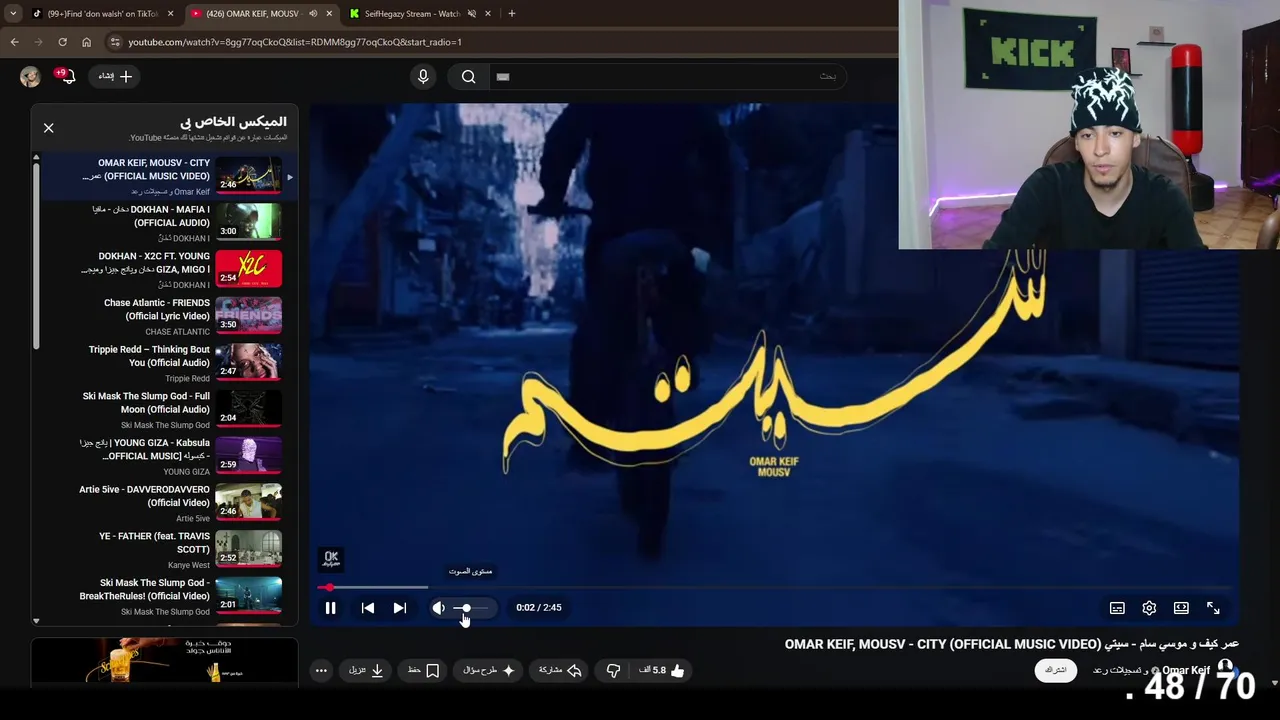Click the youtube.com address bar URL

tap(295, 42)
